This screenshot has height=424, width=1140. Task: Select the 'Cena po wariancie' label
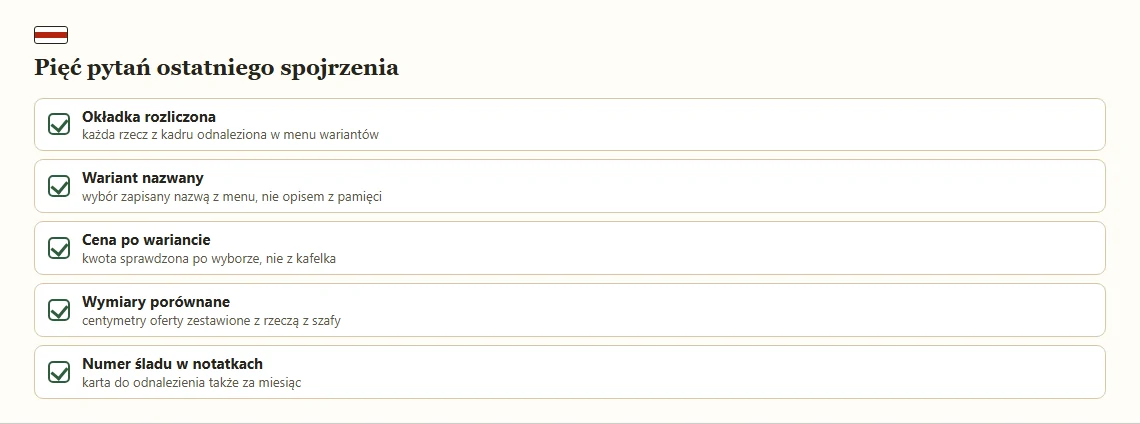(x=146, y=239)
